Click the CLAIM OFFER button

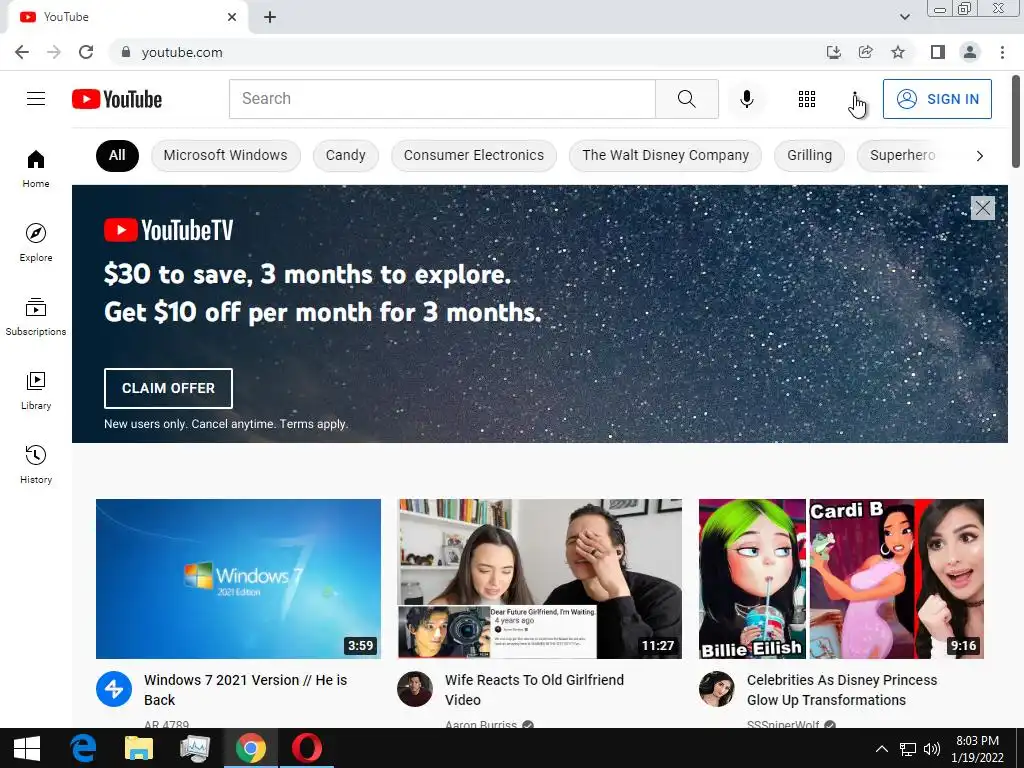168,388
